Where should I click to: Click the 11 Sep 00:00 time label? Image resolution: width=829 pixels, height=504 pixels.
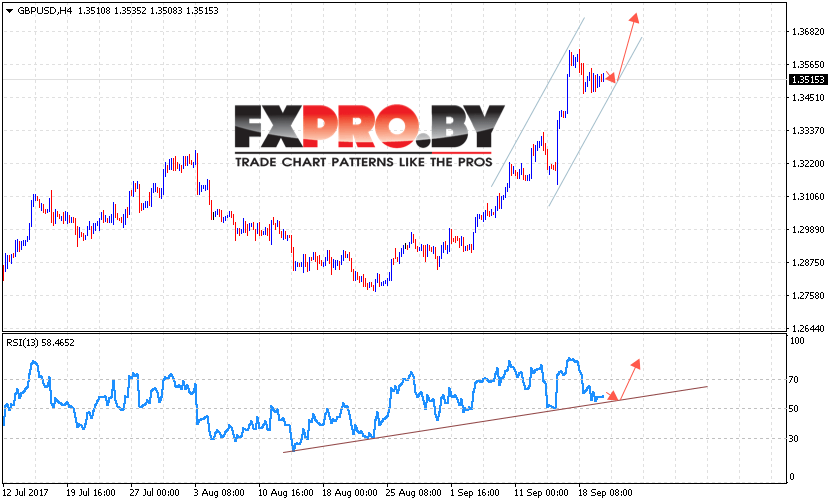tap(541, 492)
